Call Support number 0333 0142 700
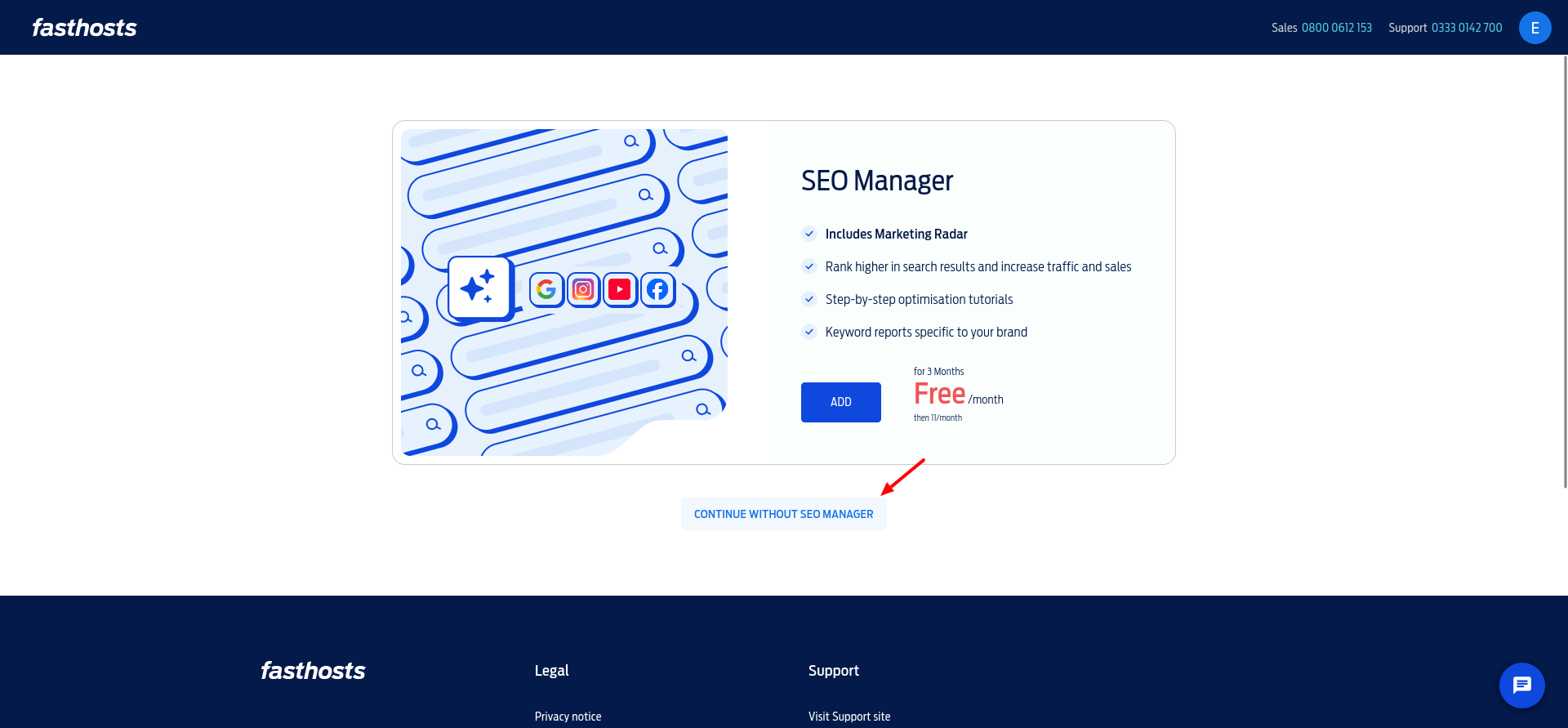 point(1467,28)
